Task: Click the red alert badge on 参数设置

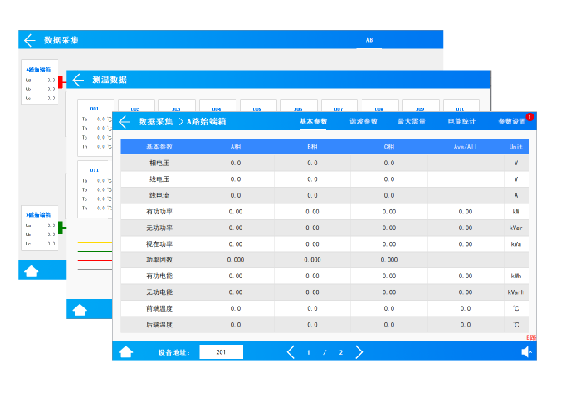Action: (x=529, y=117)
